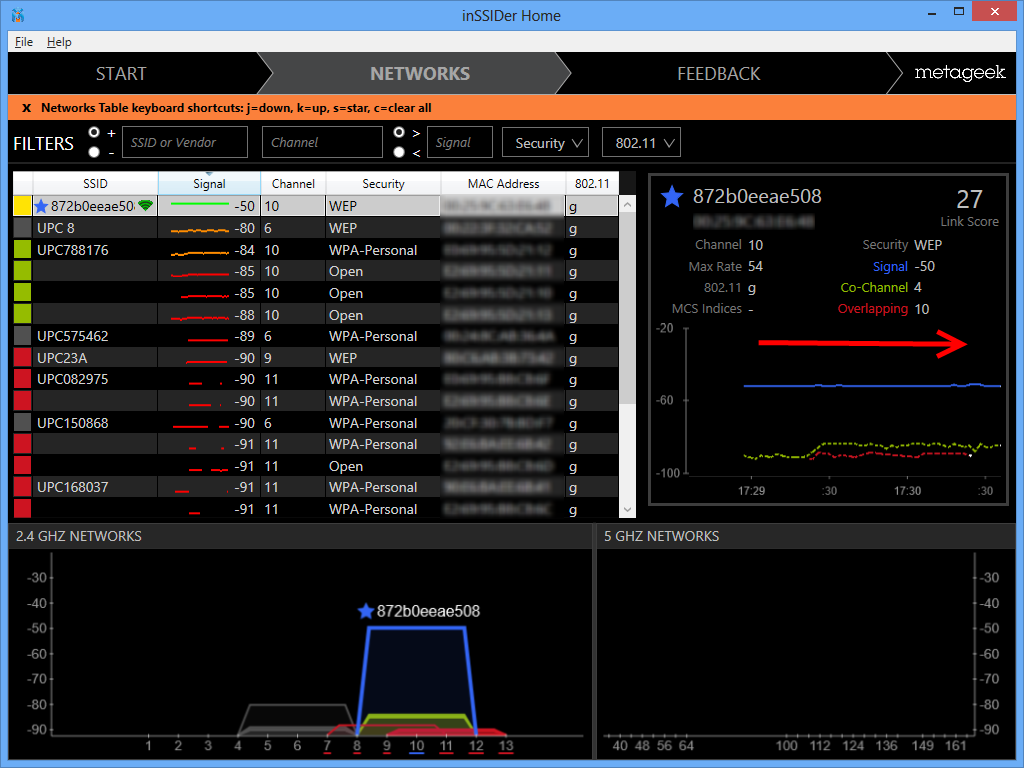1024x768 pixels.
Task: Click the blue Signal label in details
Action: click(x=890, y=266)
